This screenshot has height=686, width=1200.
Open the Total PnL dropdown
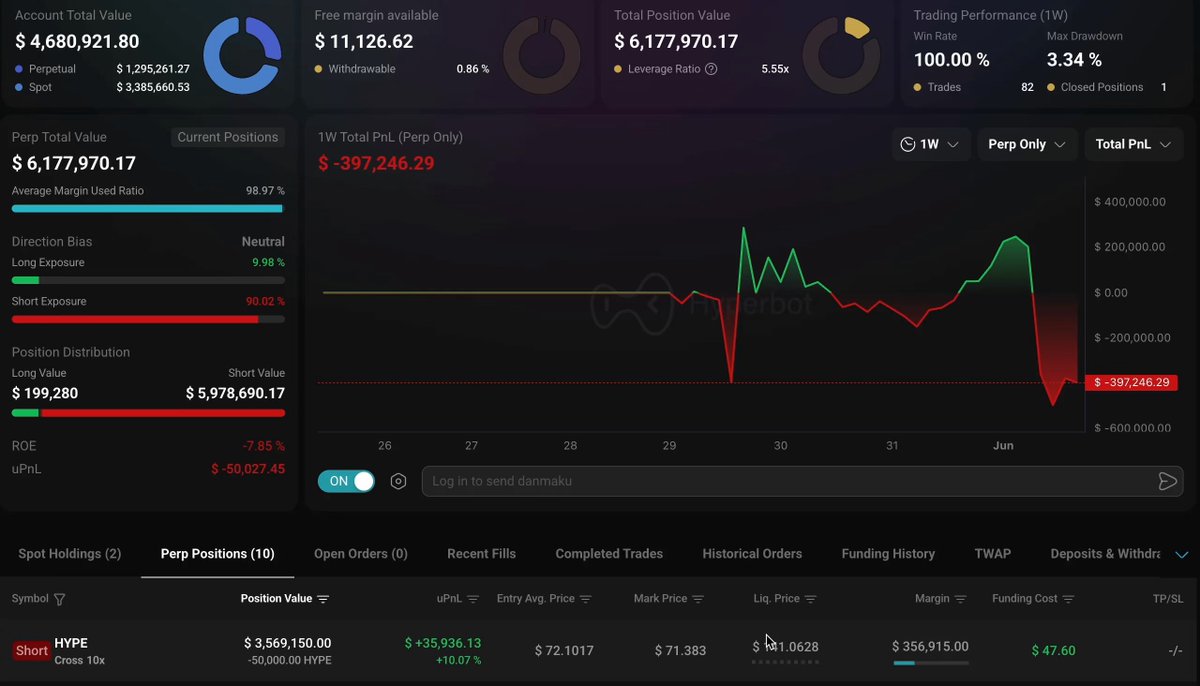coord(1133,144)
